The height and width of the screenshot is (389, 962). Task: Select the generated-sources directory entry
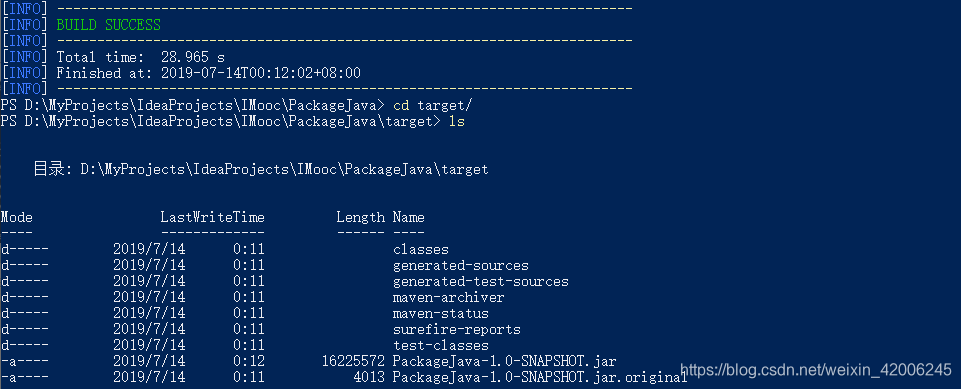[461, 266]
